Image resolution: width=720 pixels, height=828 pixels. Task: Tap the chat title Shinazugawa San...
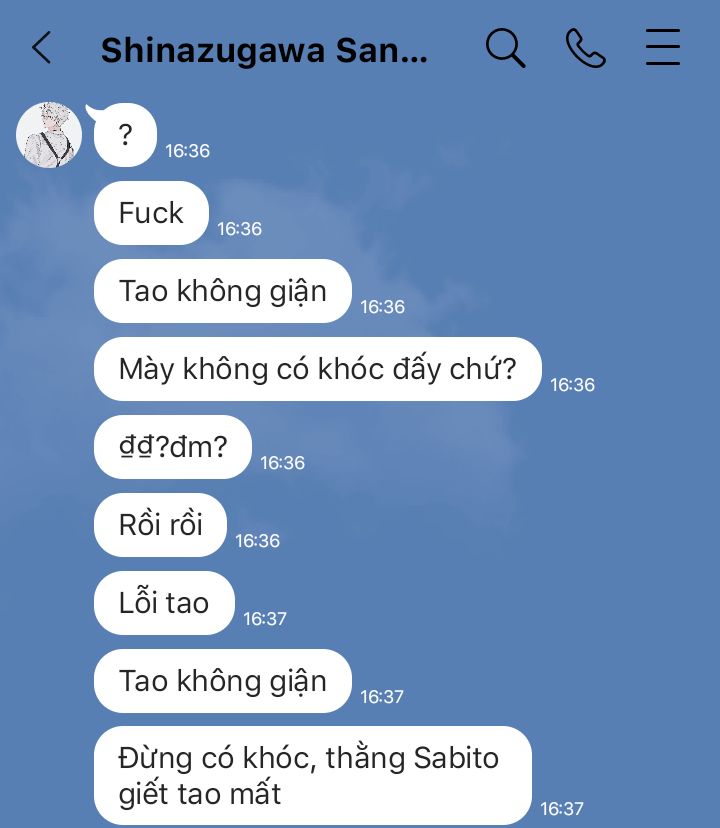tap(264, 51)
